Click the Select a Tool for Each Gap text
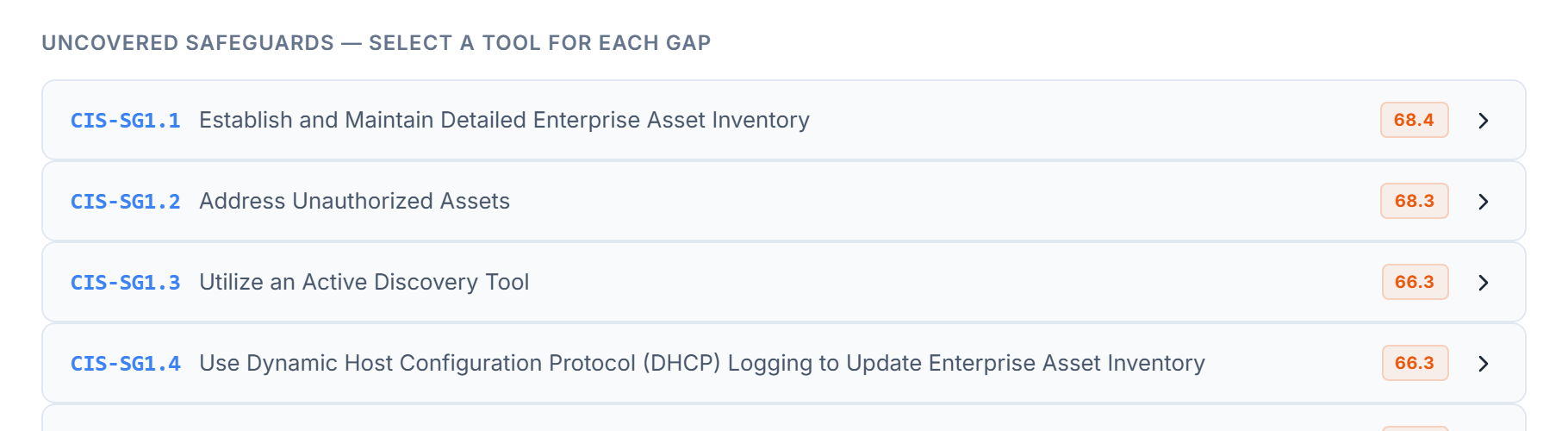1568x431 pixels. pos(539,43)
